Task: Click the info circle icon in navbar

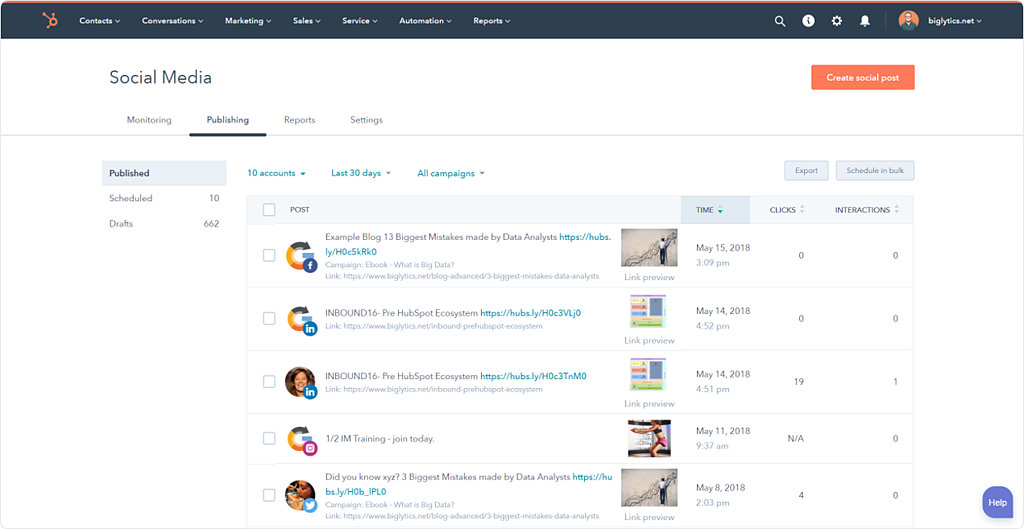Action: click(x=808, y=20)
